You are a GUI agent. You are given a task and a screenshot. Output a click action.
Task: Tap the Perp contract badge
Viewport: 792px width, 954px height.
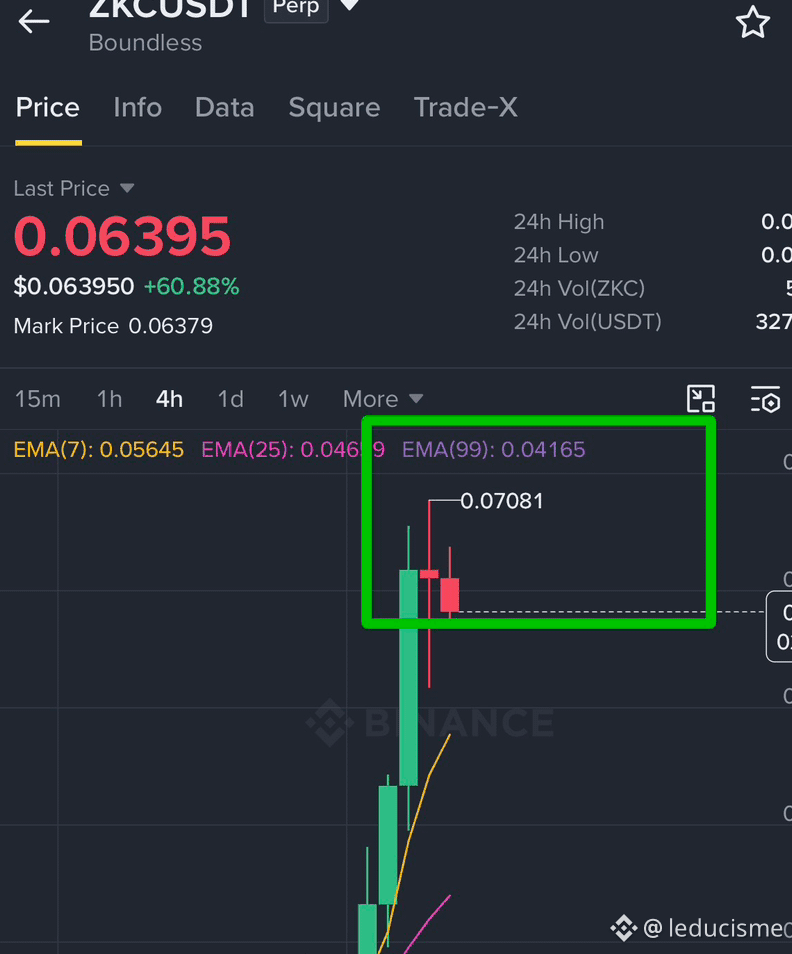click(296, 9)
